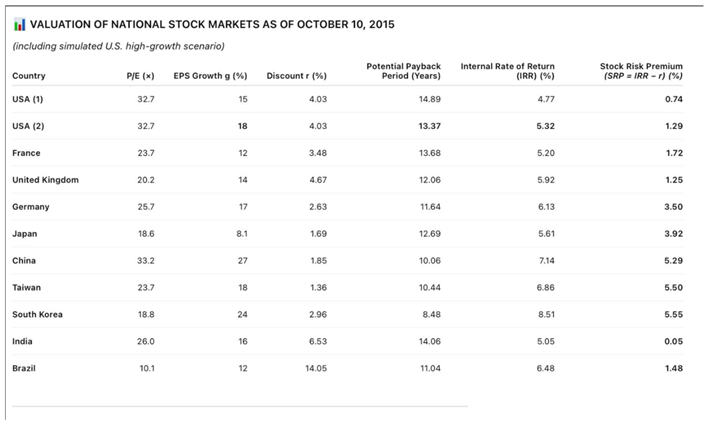The image size is (706, 422).
Task: Click the India country cell
Action: 23,341
